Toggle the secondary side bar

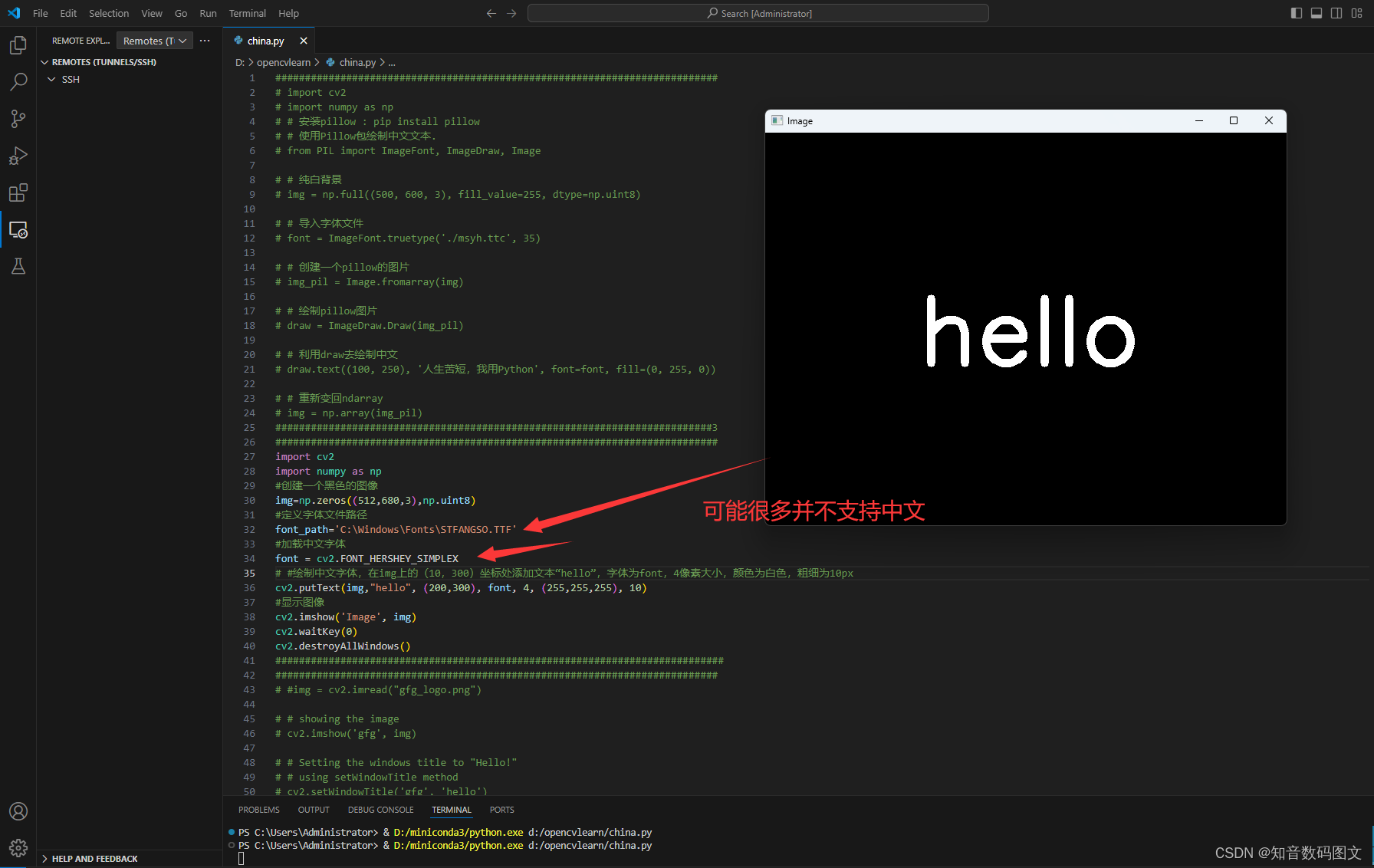[1336, 13]
